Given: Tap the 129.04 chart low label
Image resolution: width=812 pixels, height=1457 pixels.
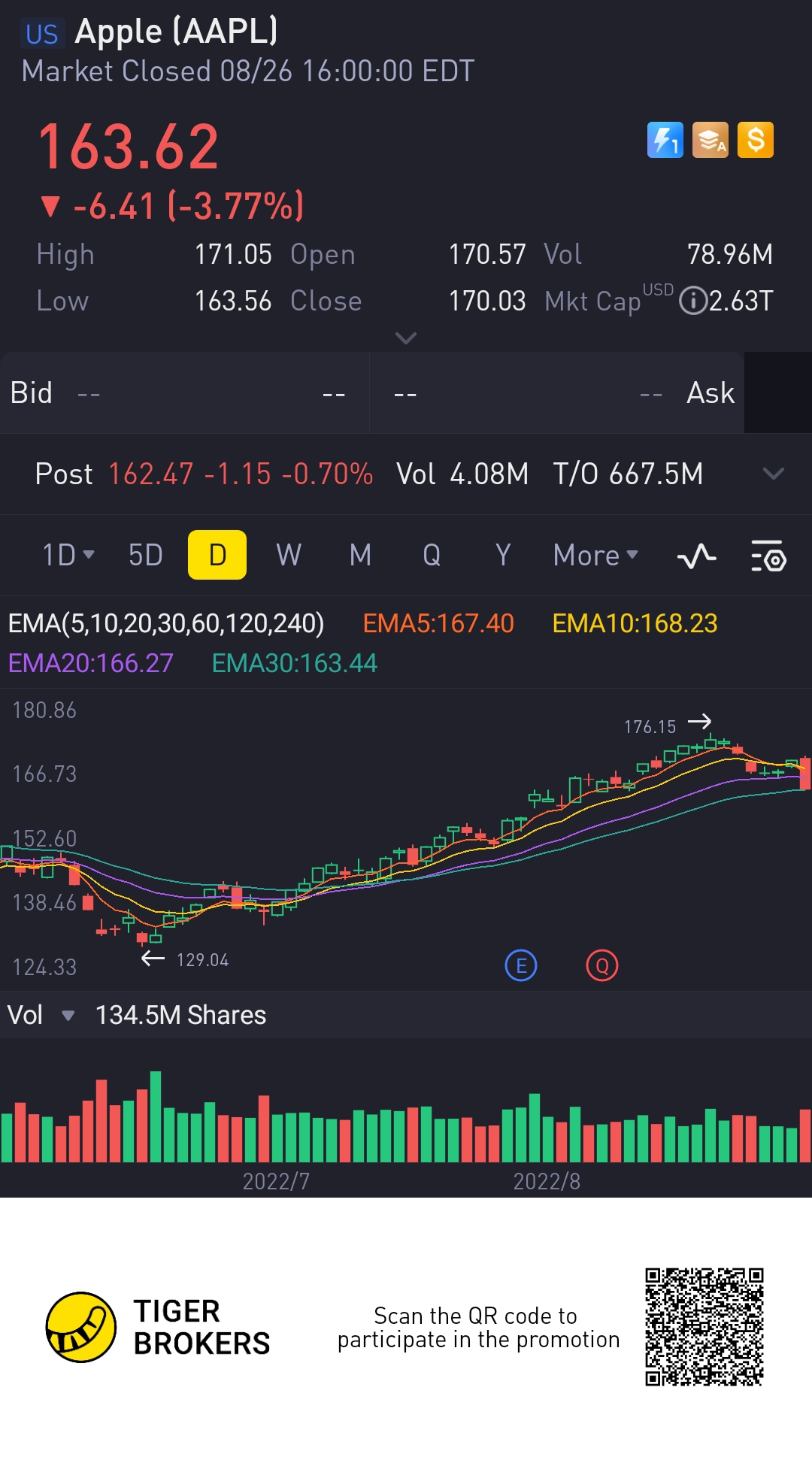Looking at the screenshot, I should coord(202,960).
